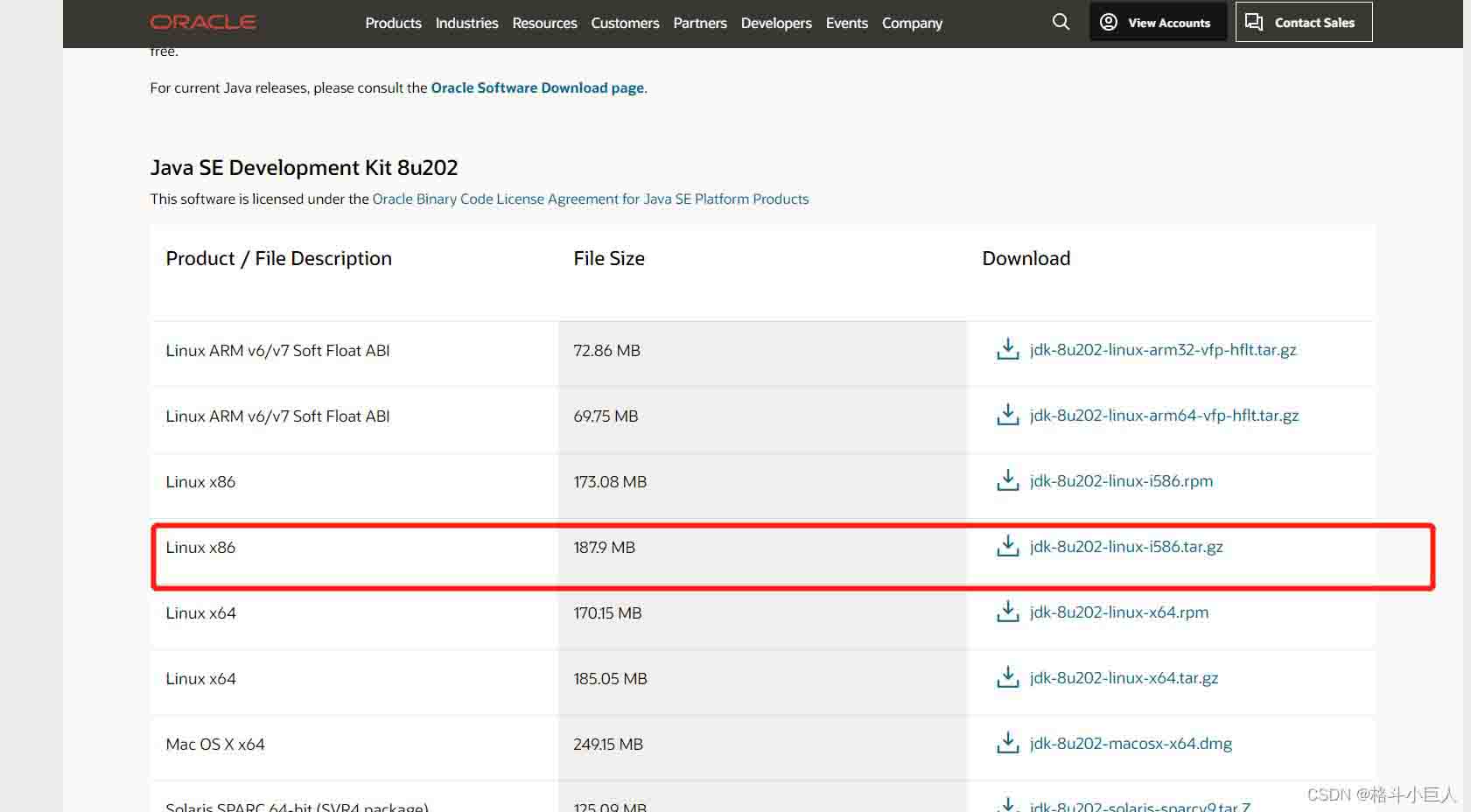Open the search magnifier icon

pyautogui.click(x=1061, y=22)
